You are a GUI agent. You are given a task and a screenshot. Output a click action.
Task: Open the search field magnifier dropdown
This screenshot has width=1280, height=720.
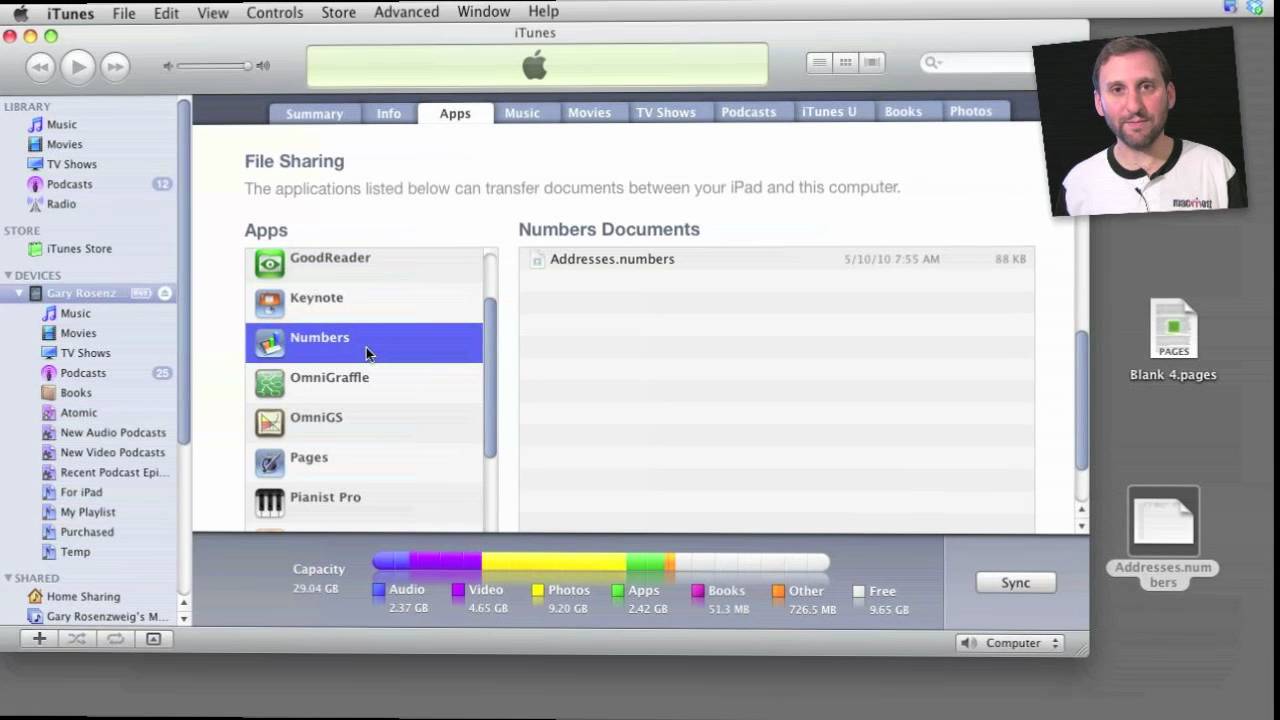(x=932, y=63)
